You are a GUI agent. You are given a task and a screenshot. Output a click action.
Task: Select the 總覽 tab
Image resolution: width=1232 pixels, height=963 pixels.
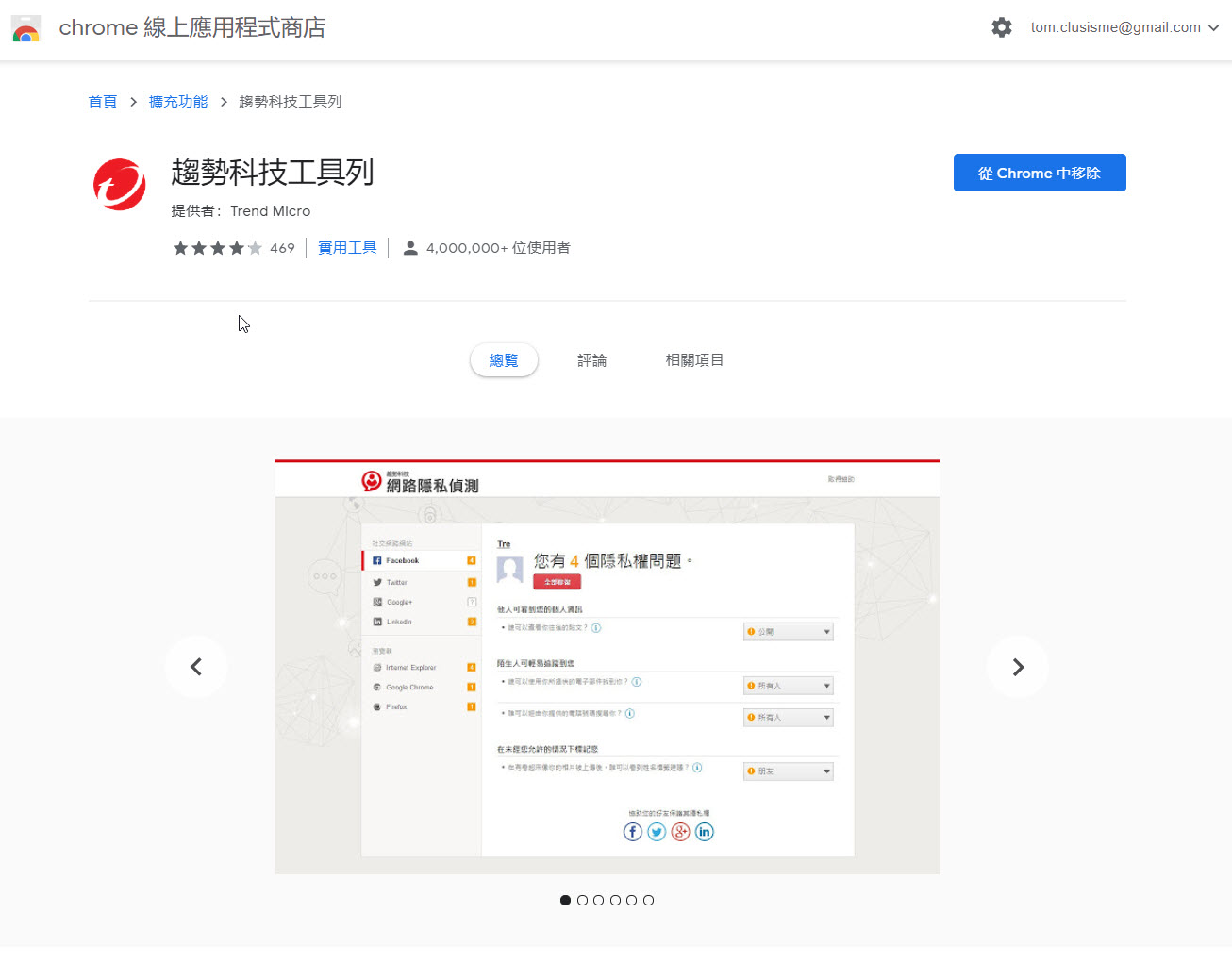(504, 360)
